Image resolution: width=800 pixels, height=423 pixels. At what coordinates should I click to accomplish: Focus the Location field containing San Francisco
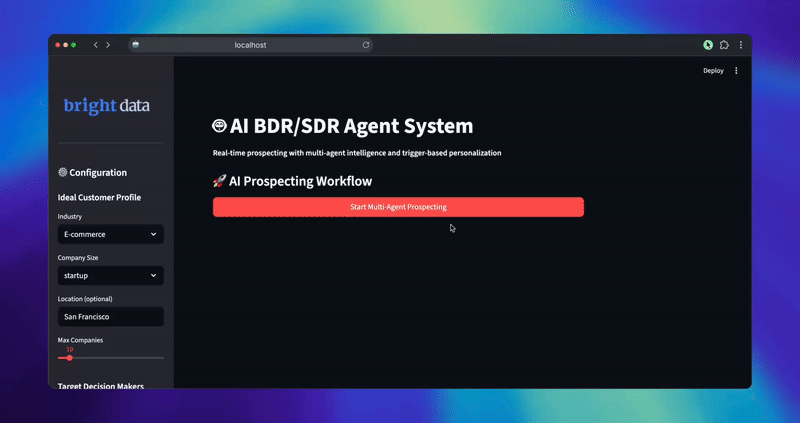pyautogui.click(x=110, y=316)
